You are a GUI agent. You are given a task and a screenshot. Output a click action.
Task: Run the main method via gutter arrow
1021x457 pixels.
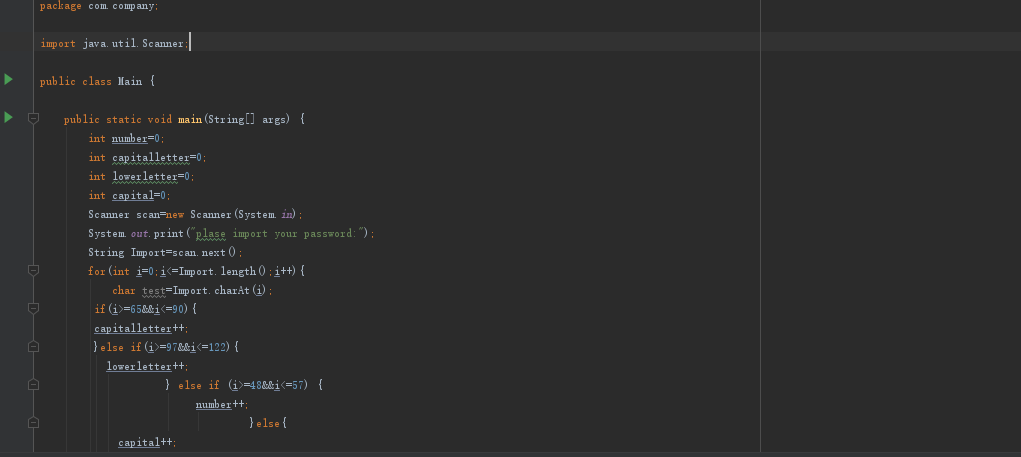coord(8,117)
